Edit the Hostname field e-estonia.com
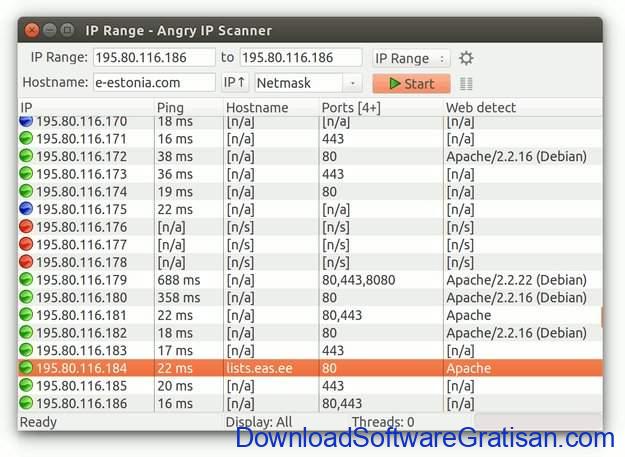Image resolution: width=625 pixels, height=457 pixels. 154,82
